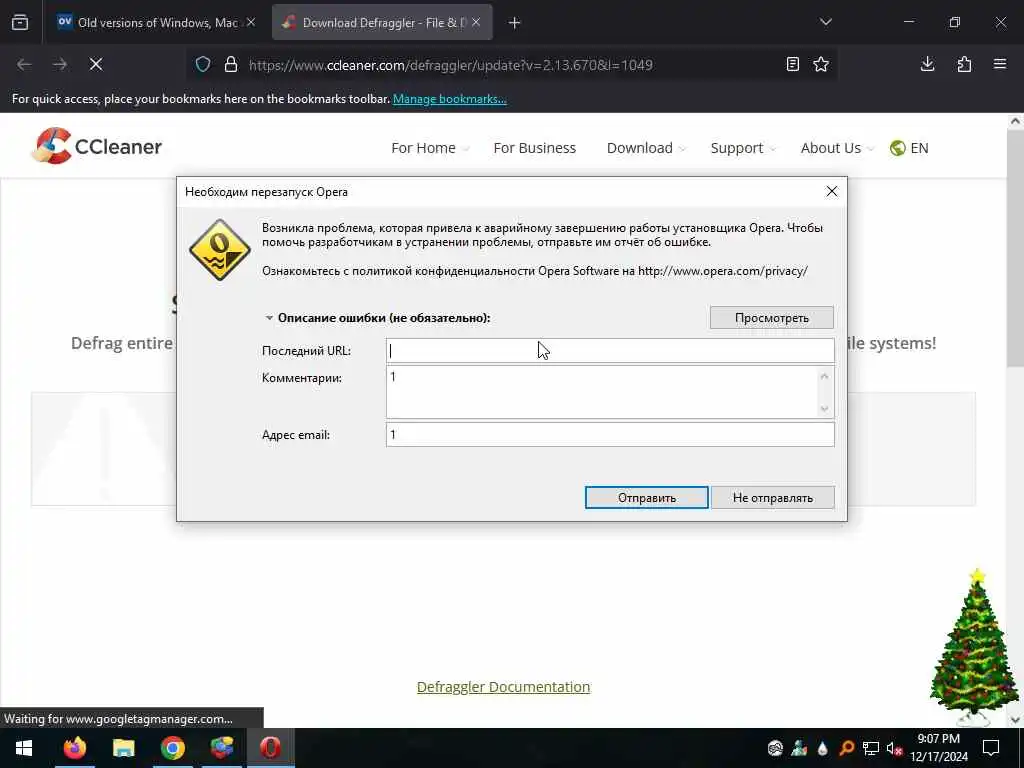Click the page vertical scrollbar thumb
1024x768 pixels.
[x=1016, y=248]
